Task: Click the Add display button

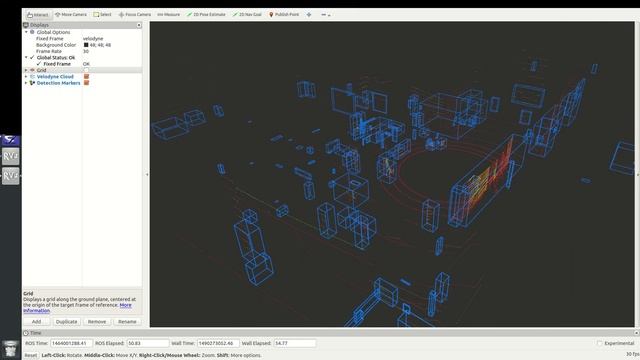Action: tap(36, 322)
